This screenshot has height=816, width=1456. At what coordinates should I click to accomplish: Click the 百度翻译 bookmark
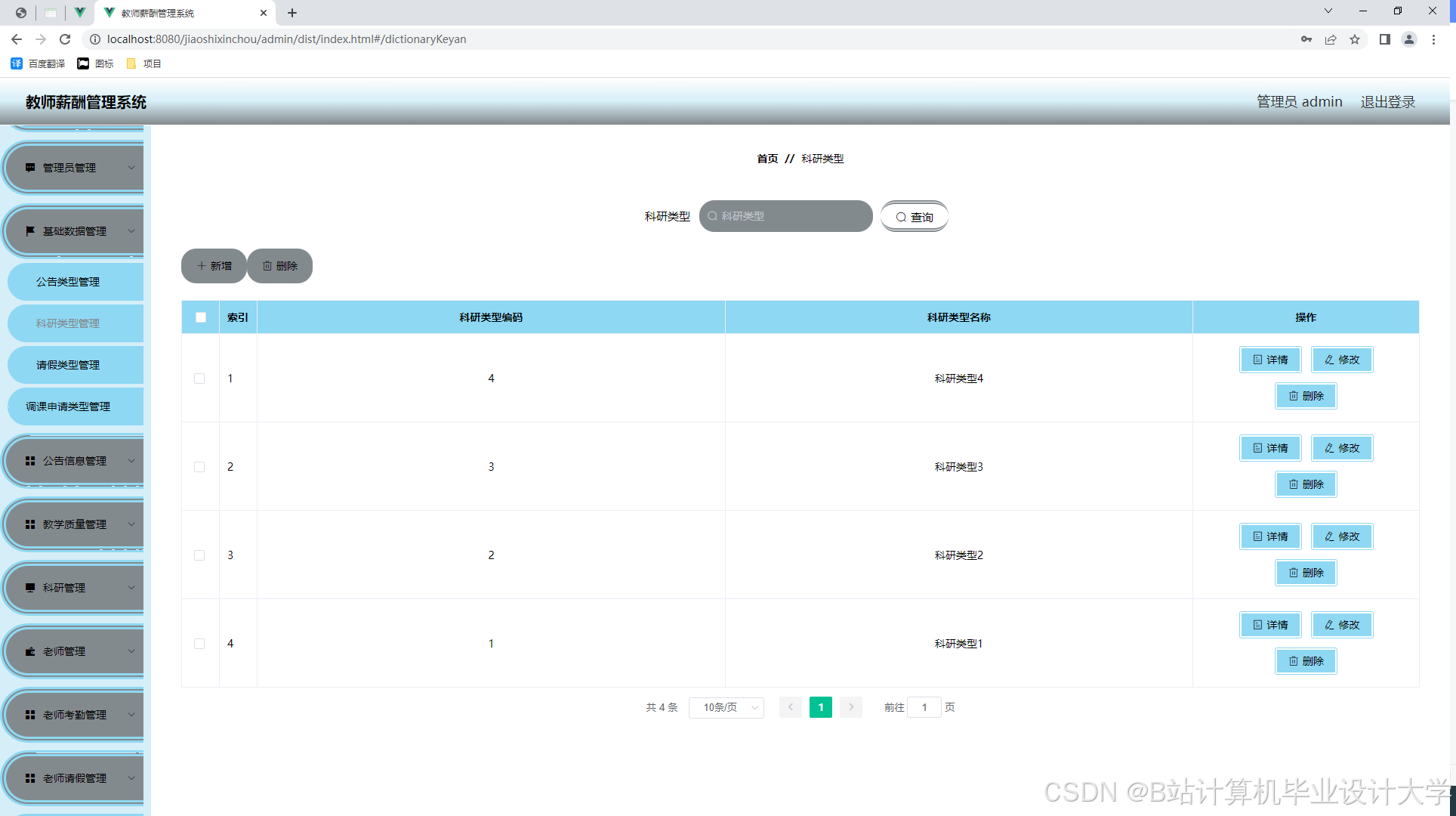coord(39,63)
